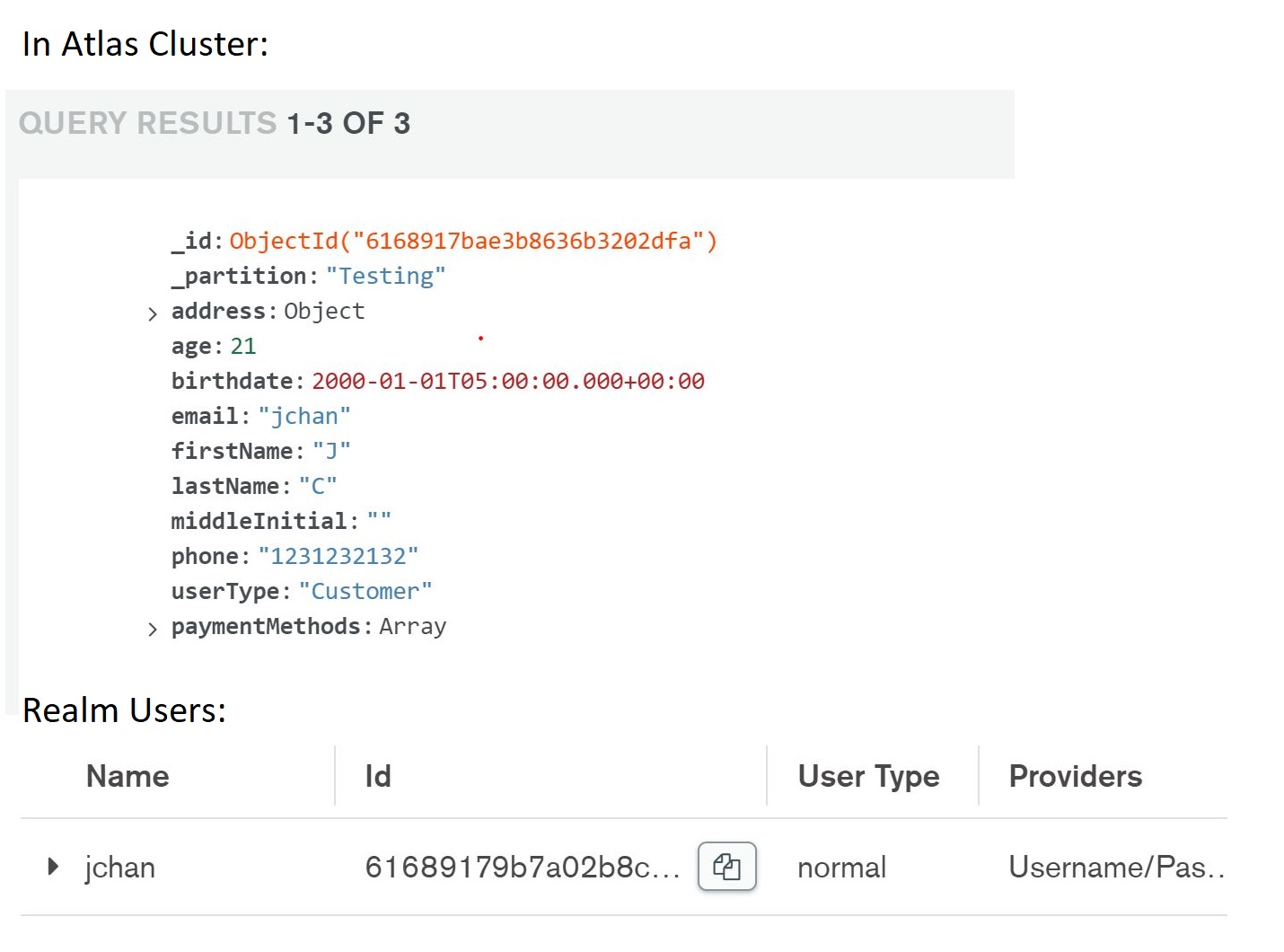This screenshot has width=1284, height=952.
Task: Click the email value "jchan"
Action: click(304, 416)
